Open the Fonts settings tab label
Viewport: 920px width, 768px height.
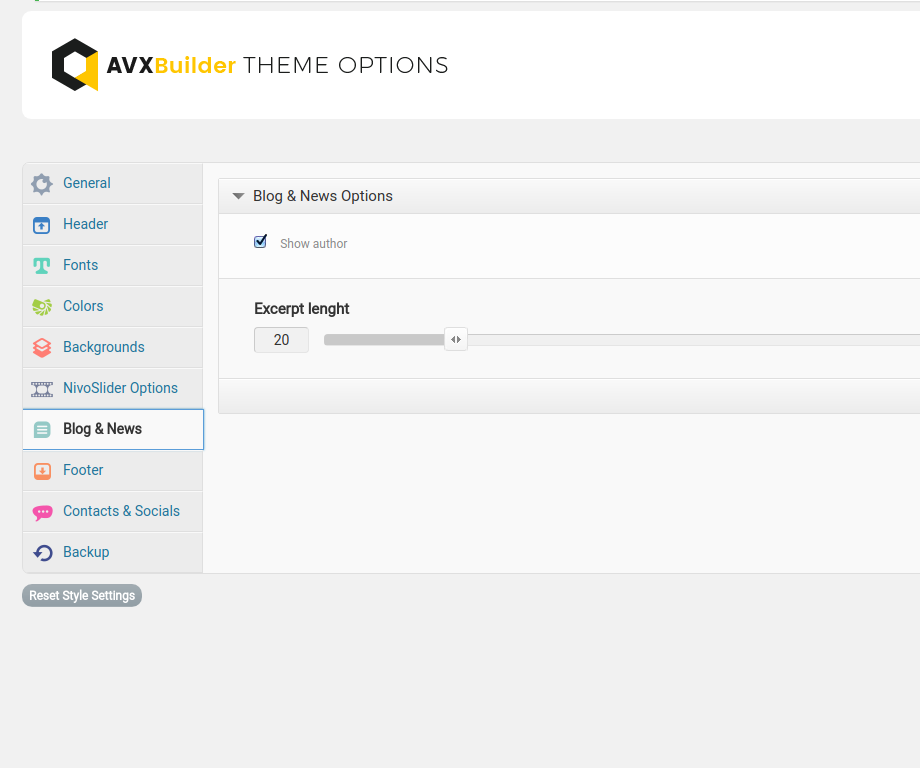80,265
